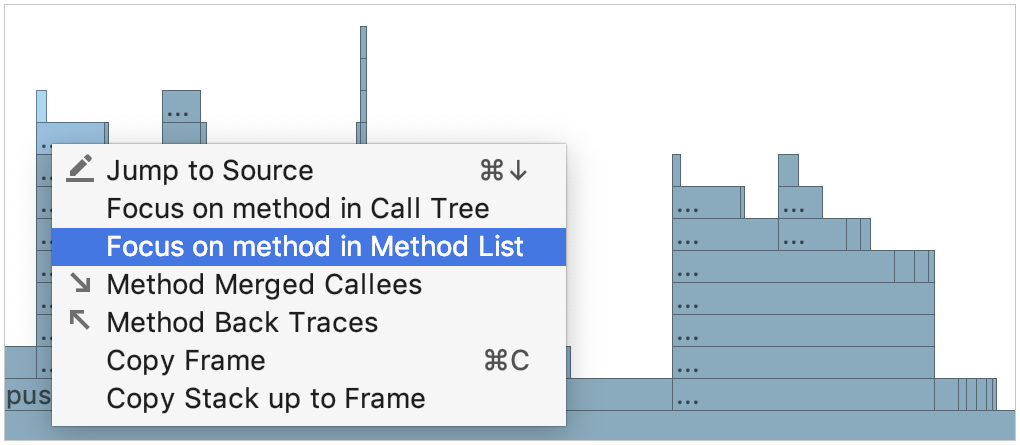Click the small top frame of the rightmost stack

[x=788, y=169]
